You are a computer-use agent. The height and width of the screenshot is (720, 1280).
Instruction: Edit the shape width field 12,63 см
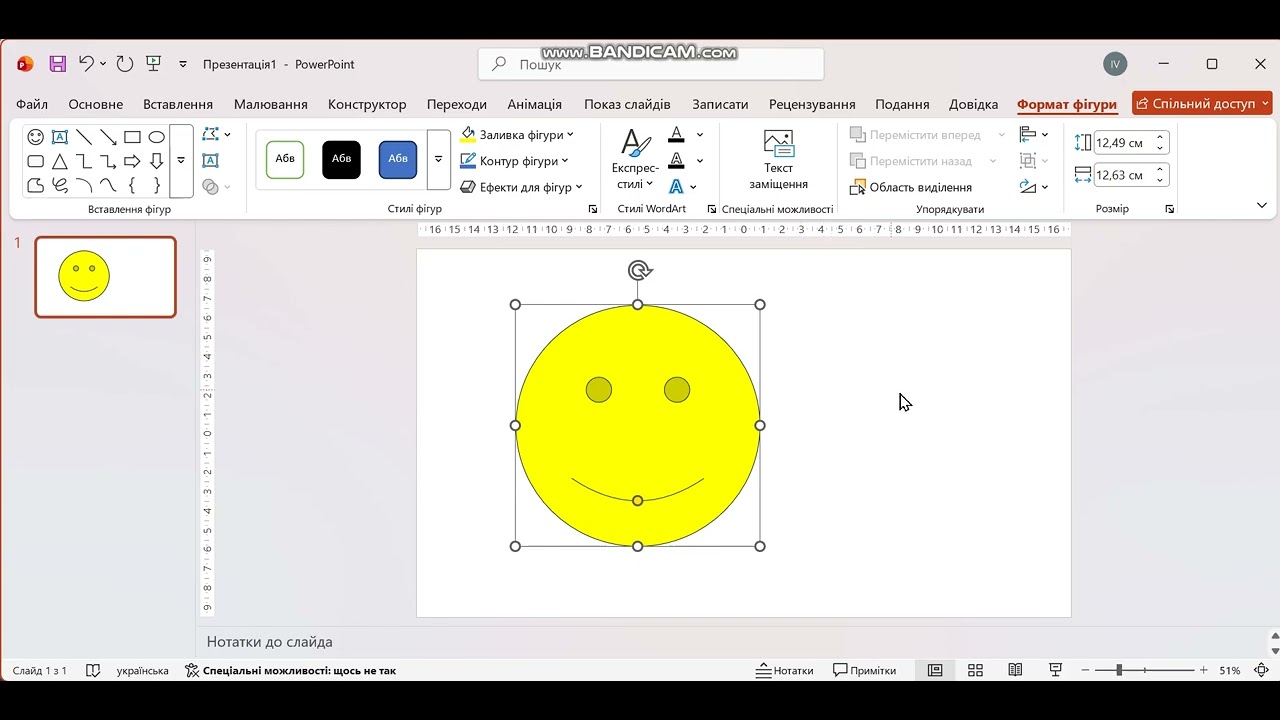tap(1131, 175)
